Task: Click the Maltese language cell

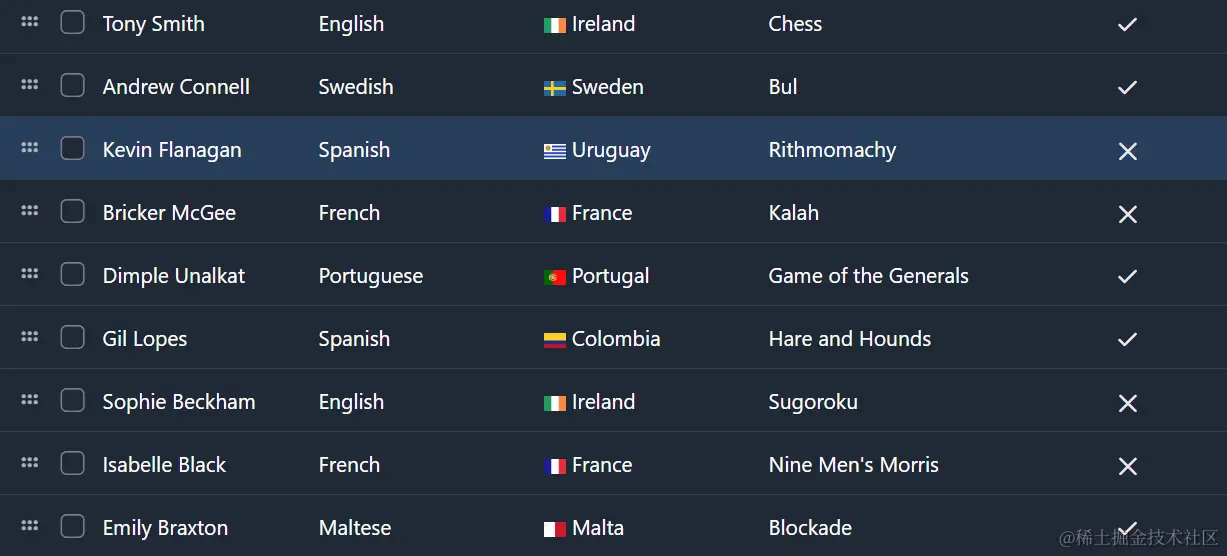Action: click(355, 528)
